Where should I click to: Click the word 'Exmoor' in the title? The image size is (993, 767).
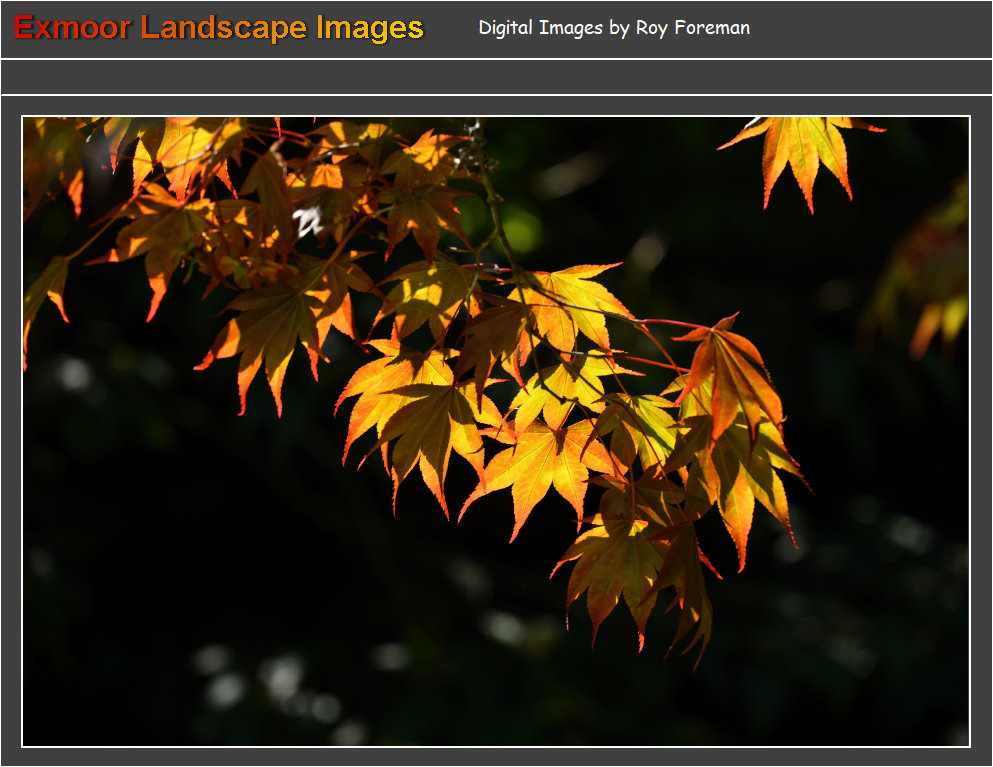[72, 28]
